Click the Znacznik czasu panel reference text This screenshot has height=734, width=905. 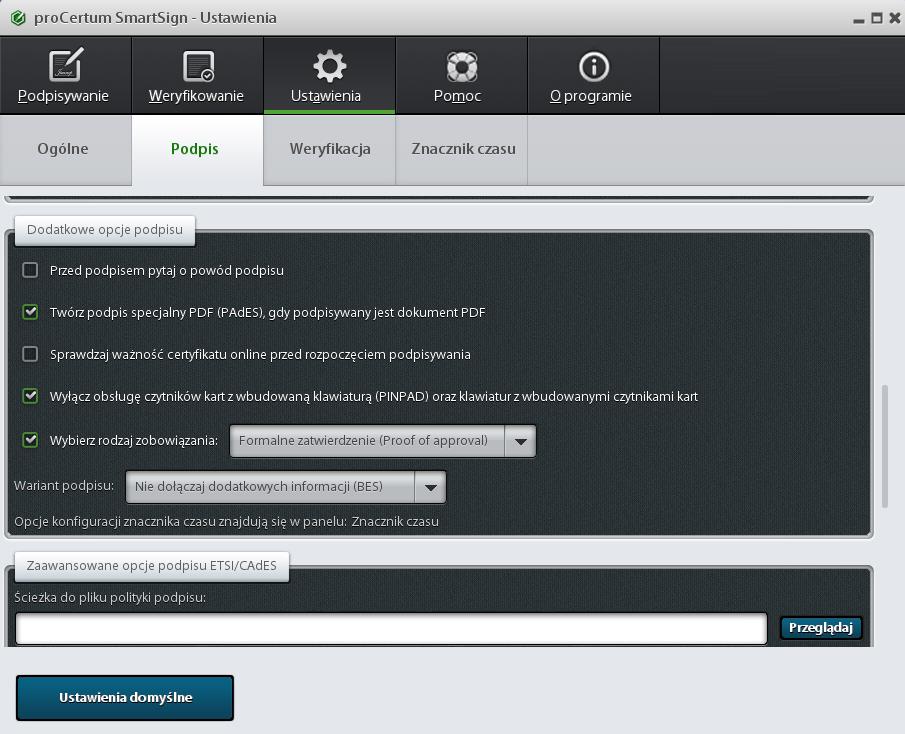[395, 522]
